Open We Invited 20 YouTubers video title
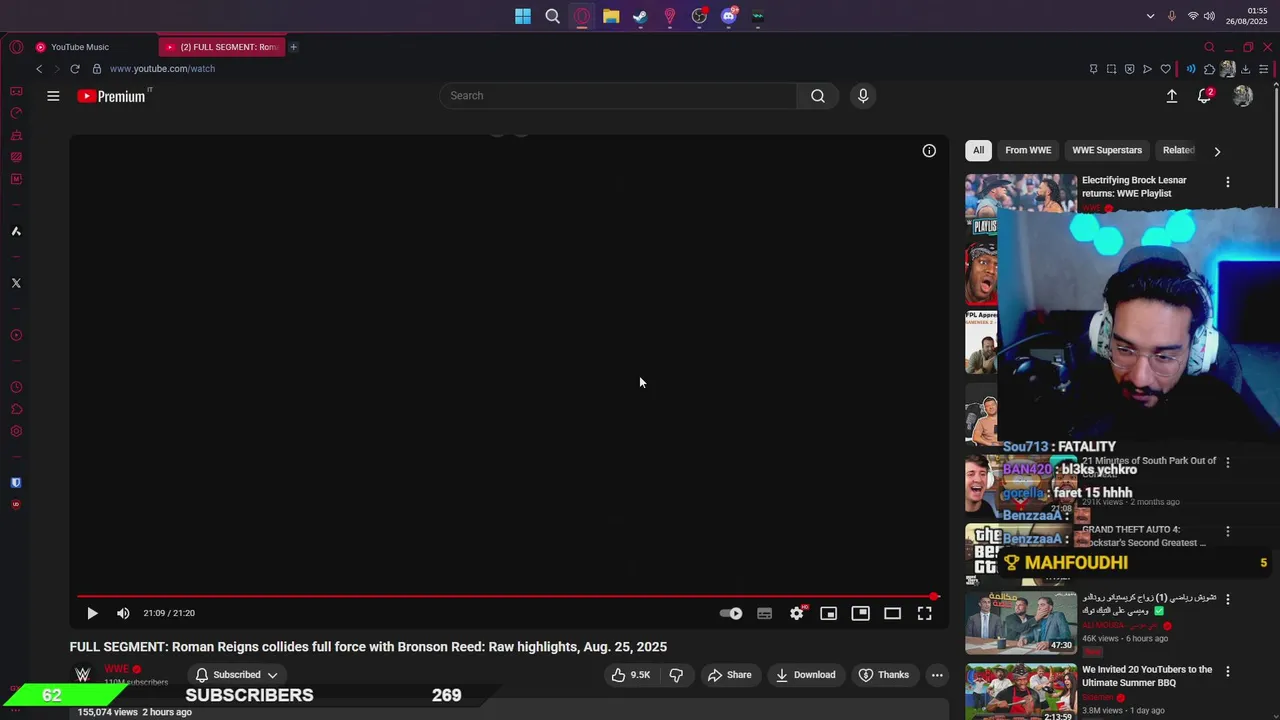1280x720 pixels. (x=1147, y=676)
